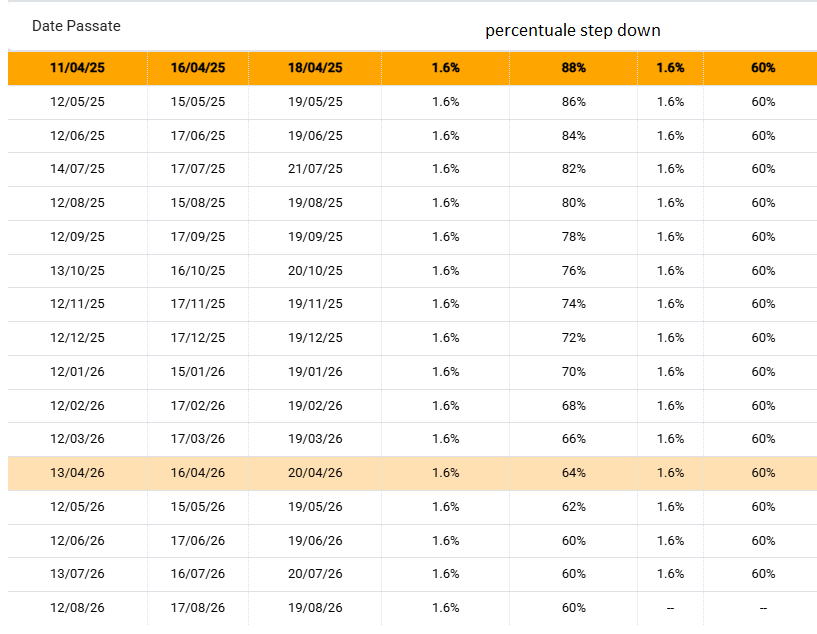This screenshot has width=817, height=634.
Task: Click the 20/10/25 date cell
Action: click(x=315, y=270)
